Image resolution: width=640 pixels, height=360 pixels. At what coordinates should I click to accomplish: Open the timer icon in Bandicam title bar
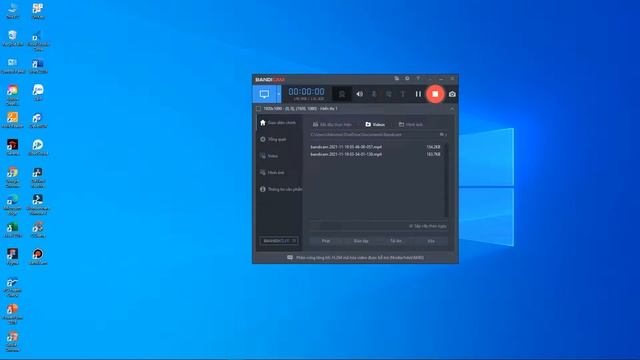coord(407,78)
